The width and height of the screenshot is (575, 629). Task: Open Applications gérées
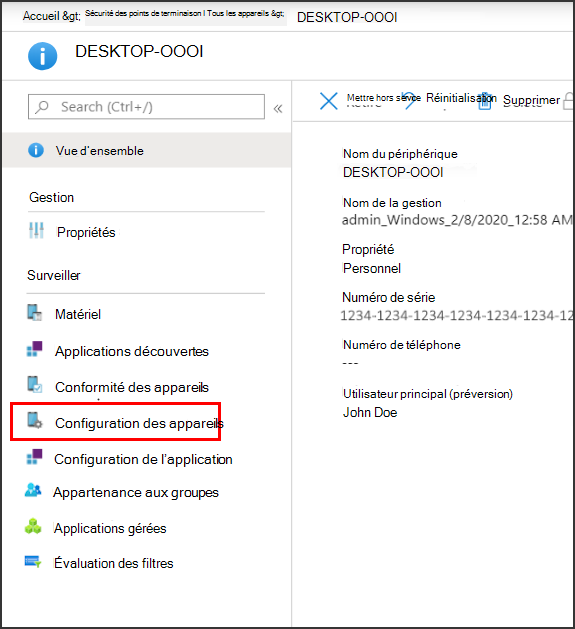110,528
